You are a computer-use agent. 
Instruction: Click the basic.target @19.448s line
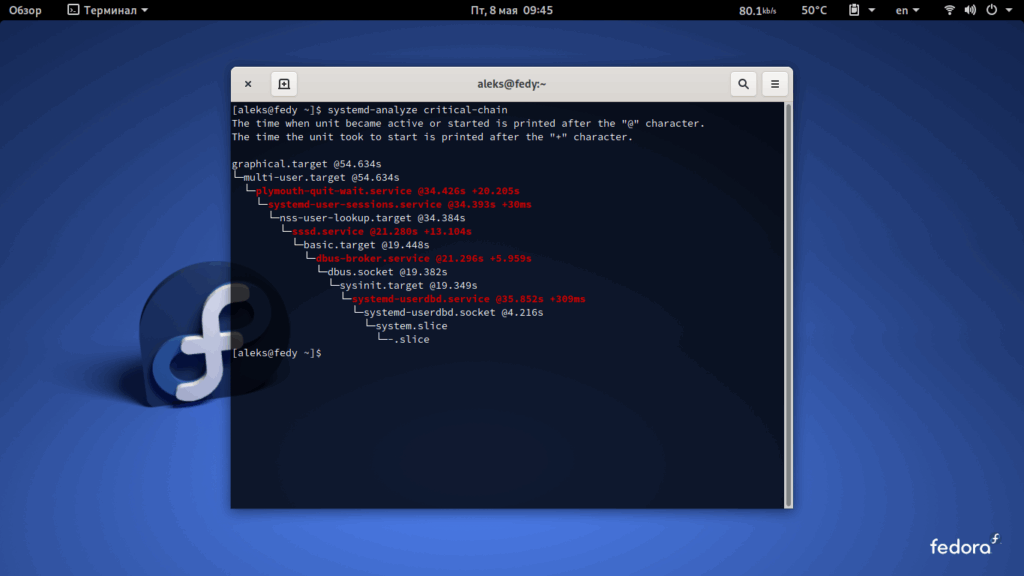pyautogui.click(x=366, y=245)
